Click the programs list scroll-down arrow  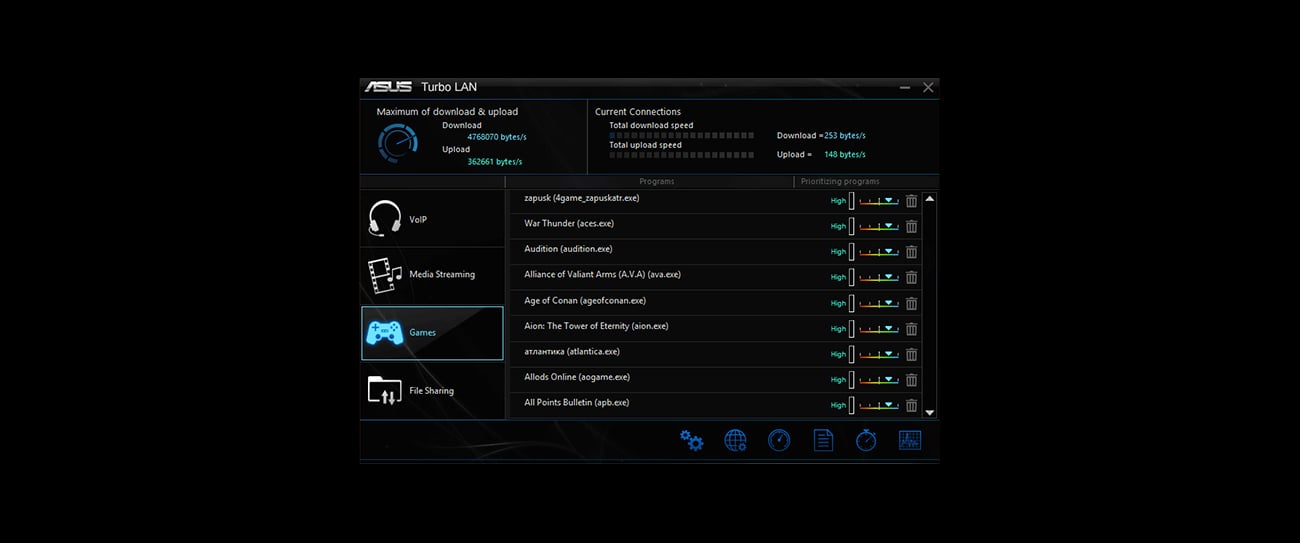(929, 412)
